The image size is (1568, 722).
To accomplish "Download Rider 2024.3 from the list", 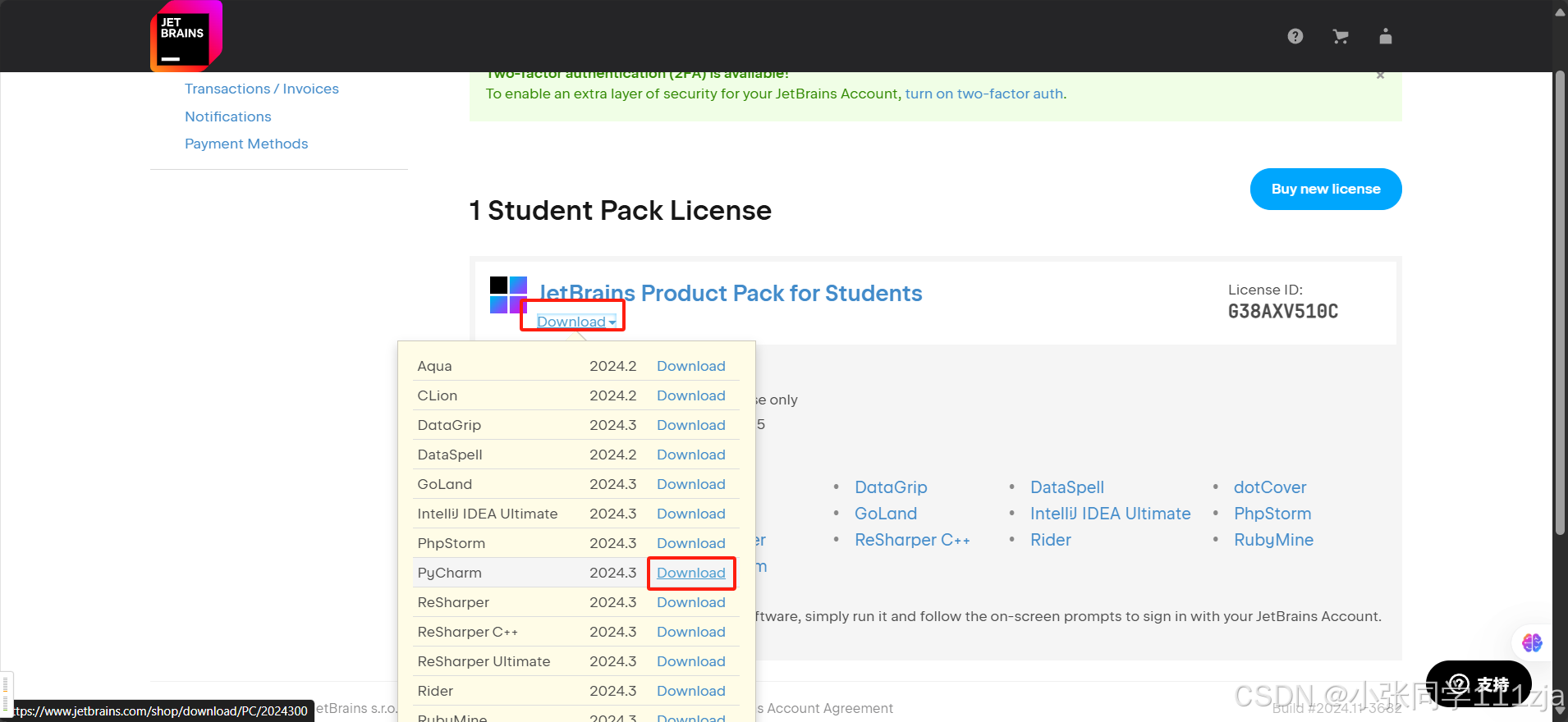I will click(691, 691).
